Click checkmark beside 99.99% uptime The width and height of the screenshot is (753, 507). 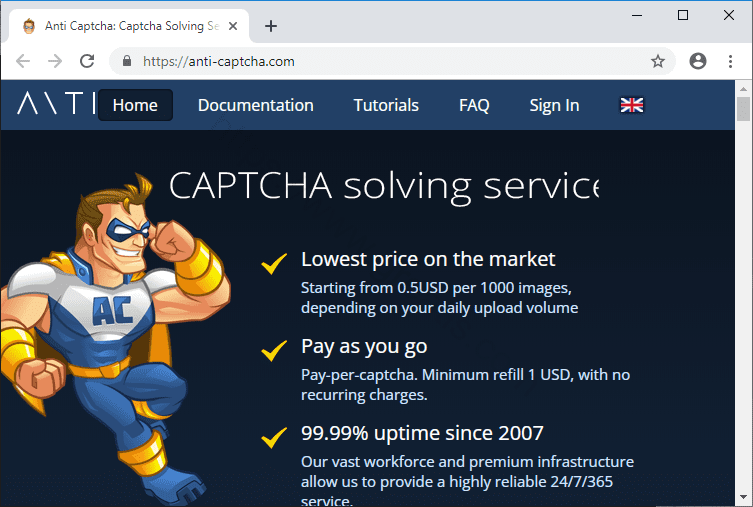pyautogui.click(x=274, y=437)
